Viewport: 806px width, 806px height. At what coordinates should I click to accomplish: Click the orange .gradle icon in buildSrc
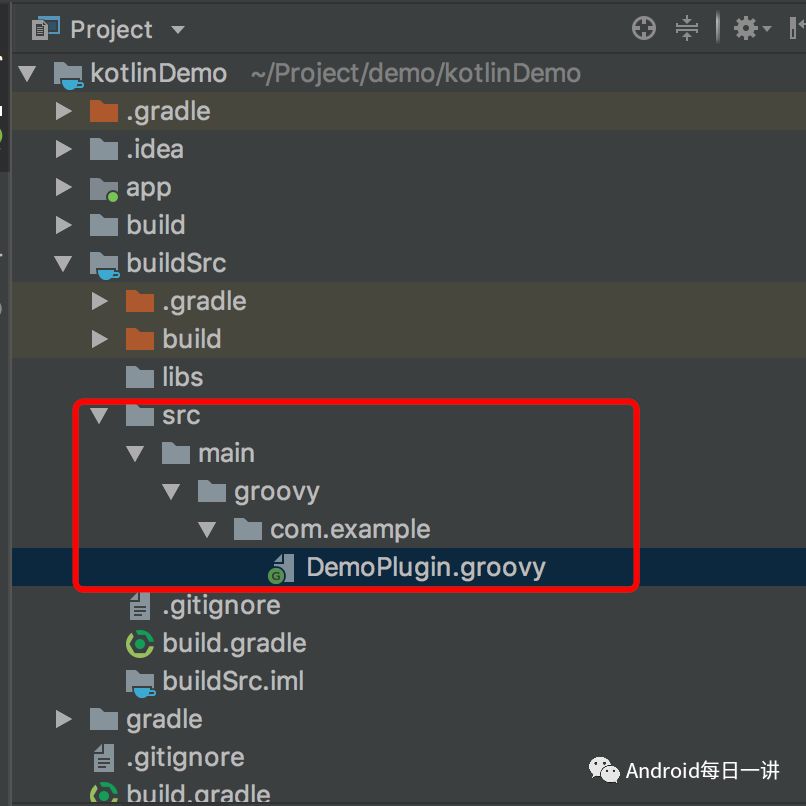coord(140,301)
